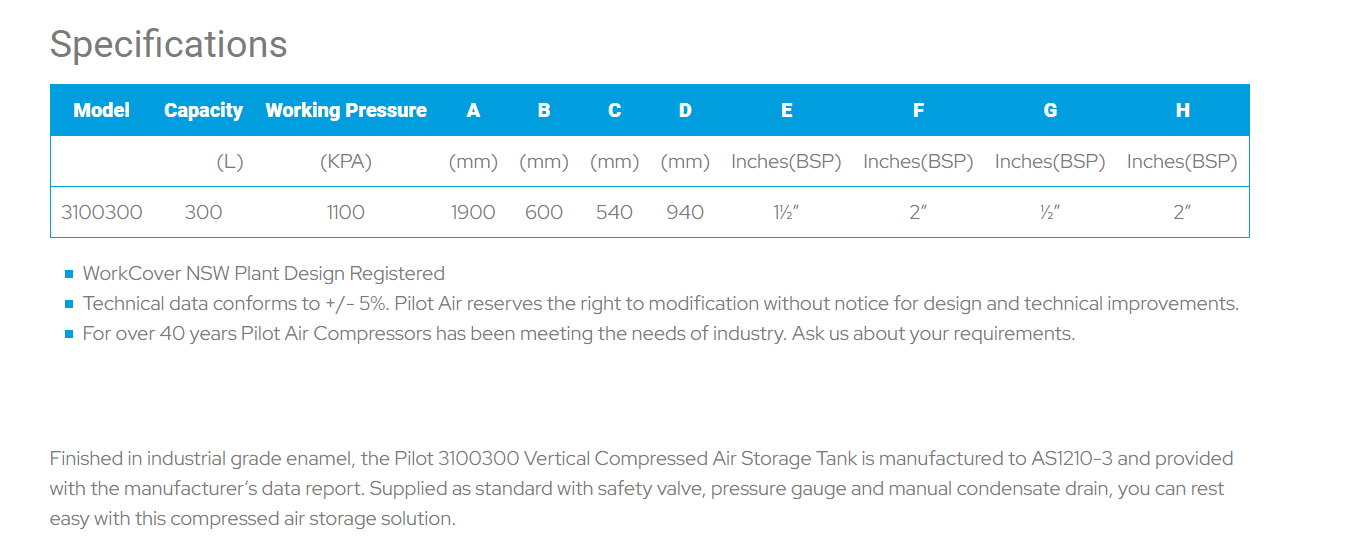Click the Finished in industrial grade enamel paragraph

641,489
